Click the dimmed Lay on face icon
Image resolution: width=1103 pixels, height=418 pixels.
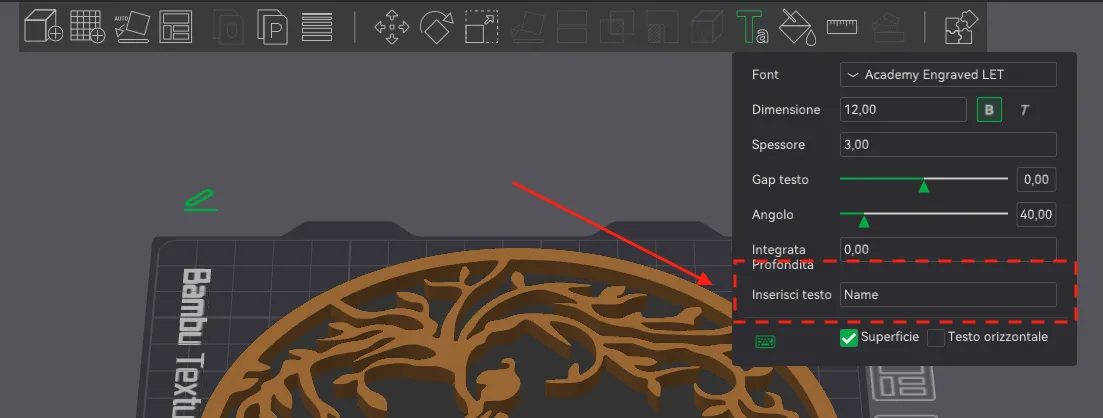tap(527, 27)
